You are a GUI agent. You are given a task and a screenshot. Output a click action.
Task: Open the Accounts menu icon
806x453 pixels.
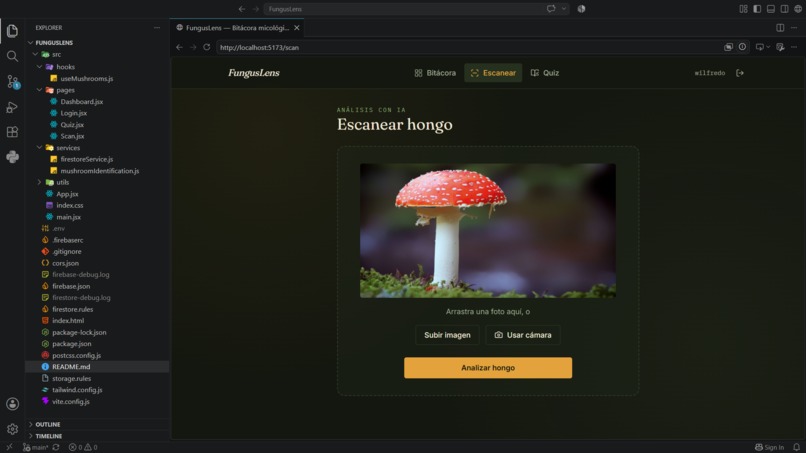coord(12,404)
